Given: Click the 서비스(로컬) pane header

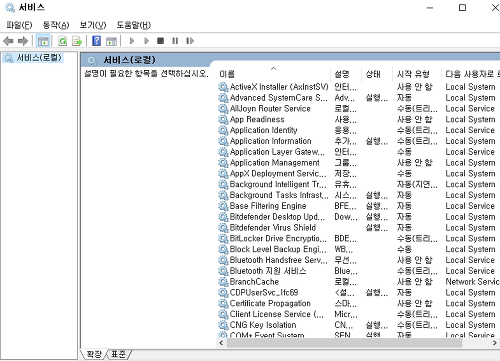Looking at the screenshot, I should tap(129, 60).
